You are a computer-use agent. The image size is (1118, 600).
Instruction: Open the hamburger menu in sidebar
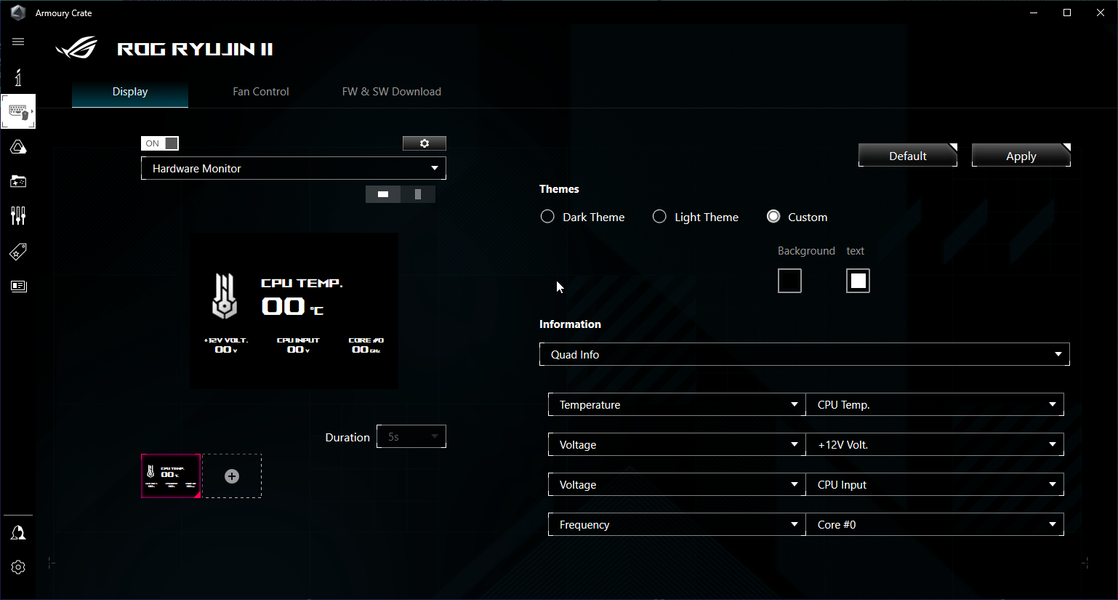click(18, 41)
